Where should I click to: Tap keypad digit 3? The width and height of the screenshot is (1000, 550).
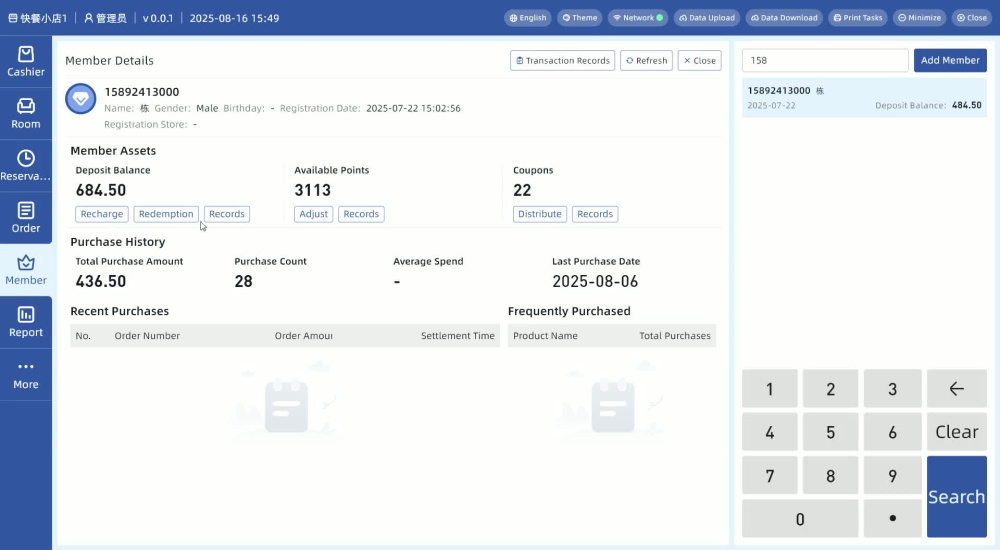click(892, 389)
